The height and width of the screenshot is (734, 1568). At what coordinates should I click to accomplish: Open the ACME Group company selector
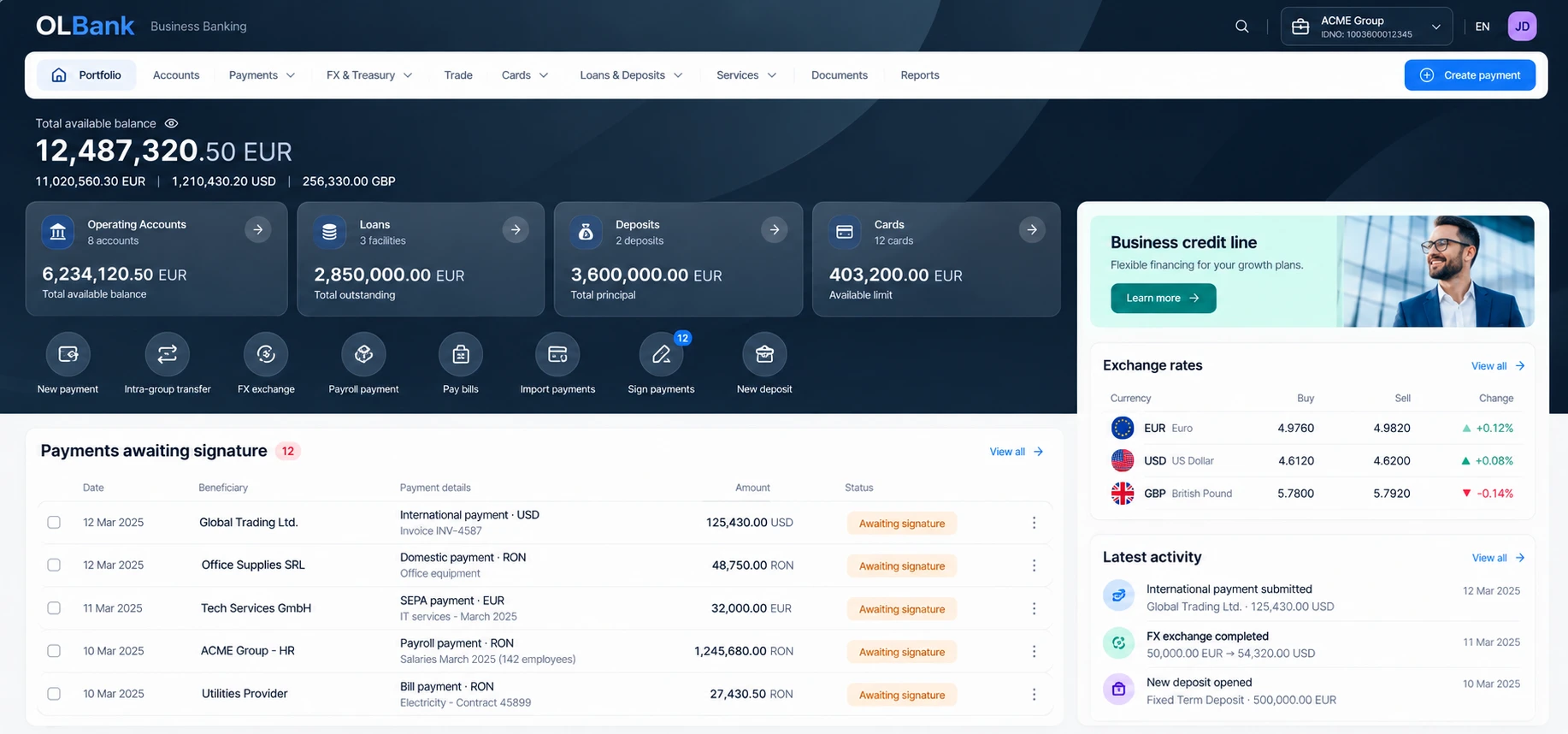click(1366, 27)
